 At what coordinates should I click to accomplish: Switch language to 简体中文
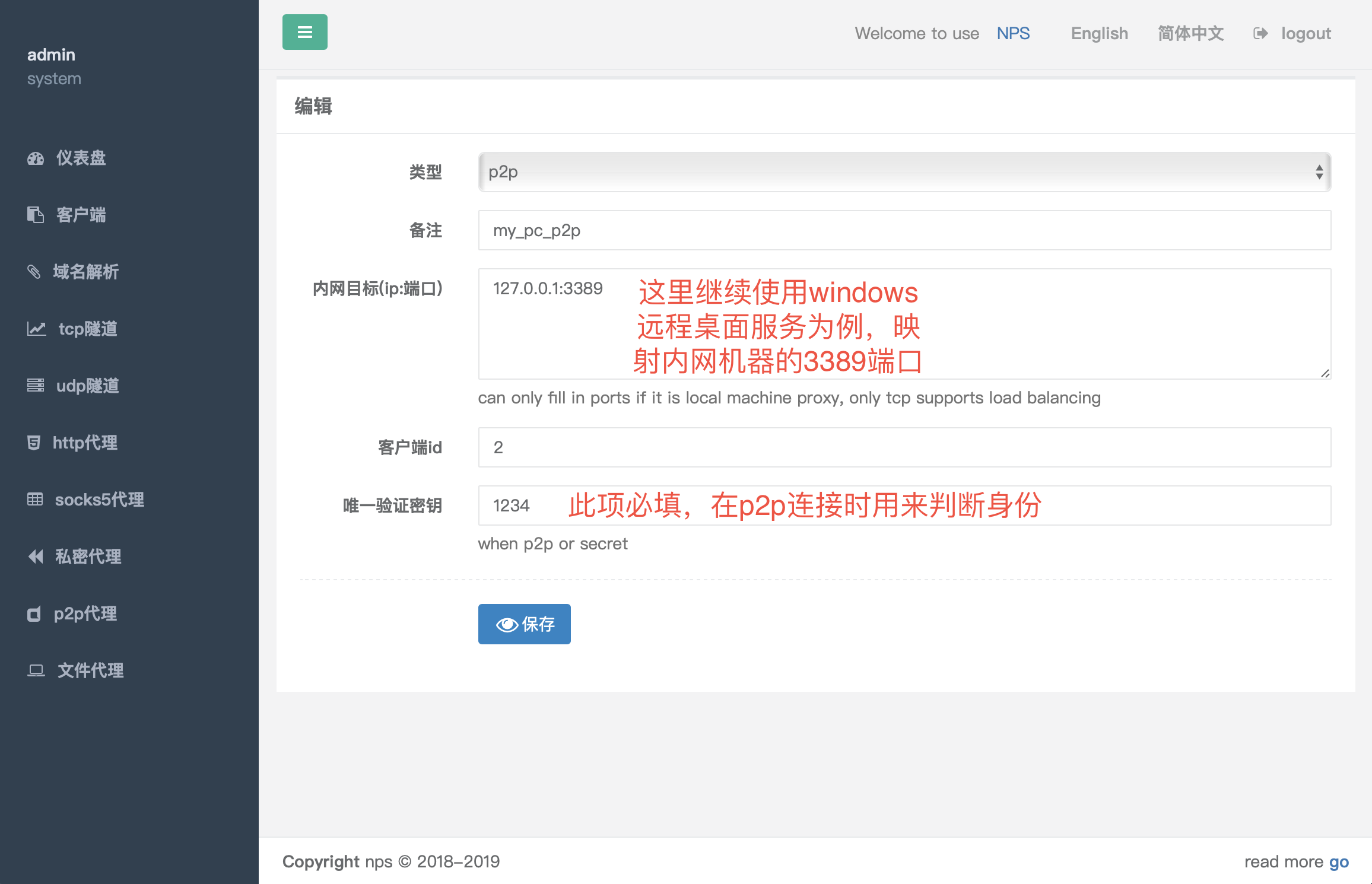click(1190, 33)
